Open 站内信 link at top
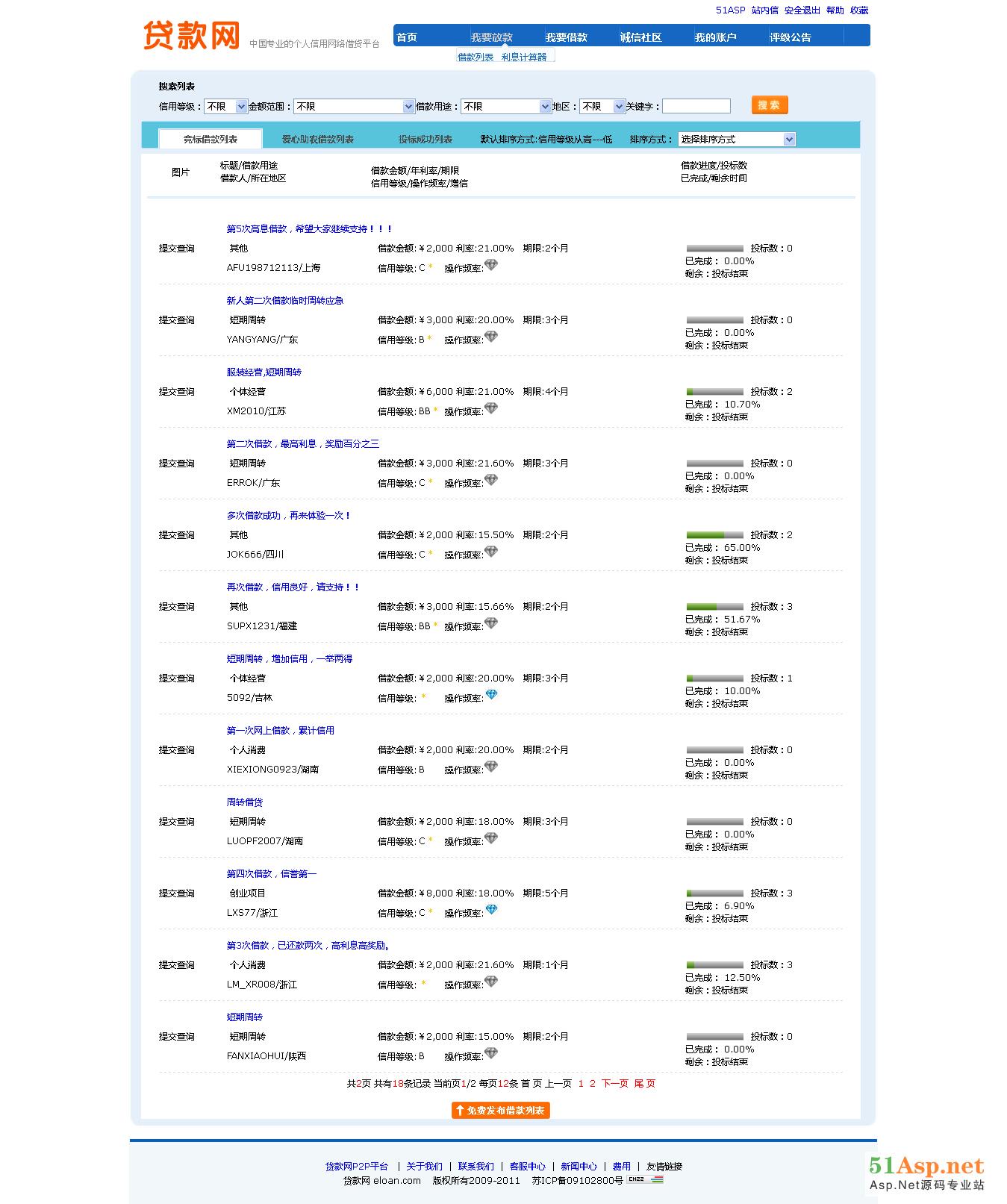Image resolution: width=1007 pixels, height=1204 pixels. tap(765, 10)
